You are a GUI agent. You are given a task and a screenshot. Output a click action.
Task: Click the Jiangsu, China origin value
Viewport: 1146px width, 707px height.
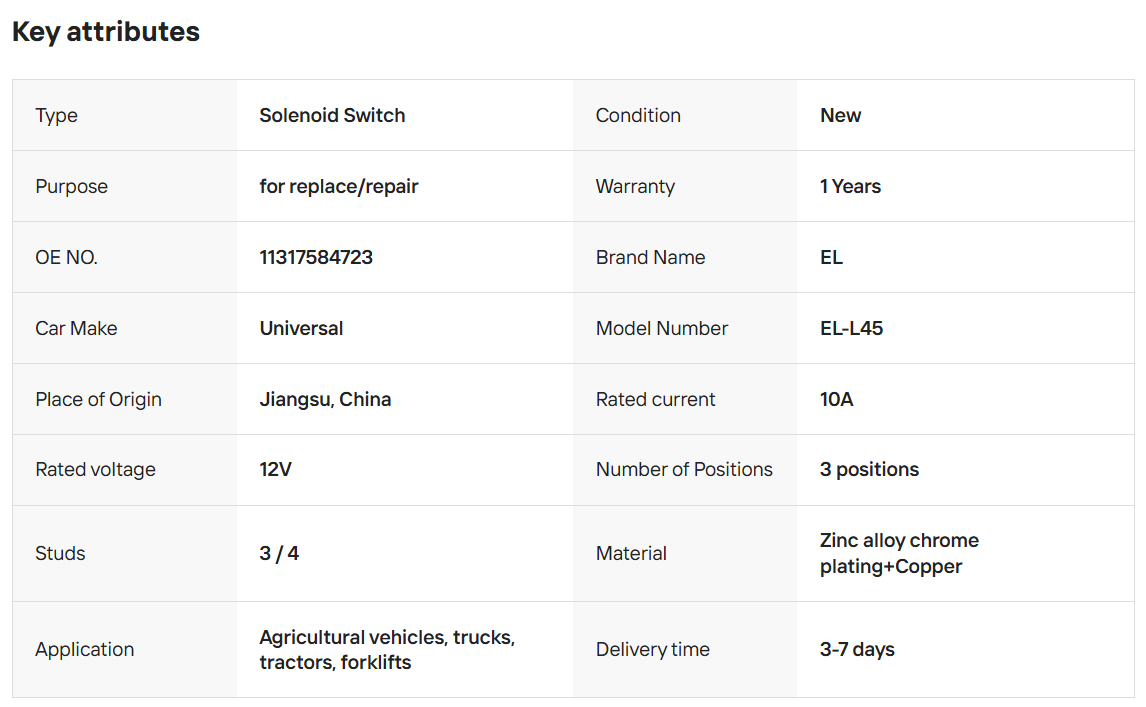(x=325, y=399)
